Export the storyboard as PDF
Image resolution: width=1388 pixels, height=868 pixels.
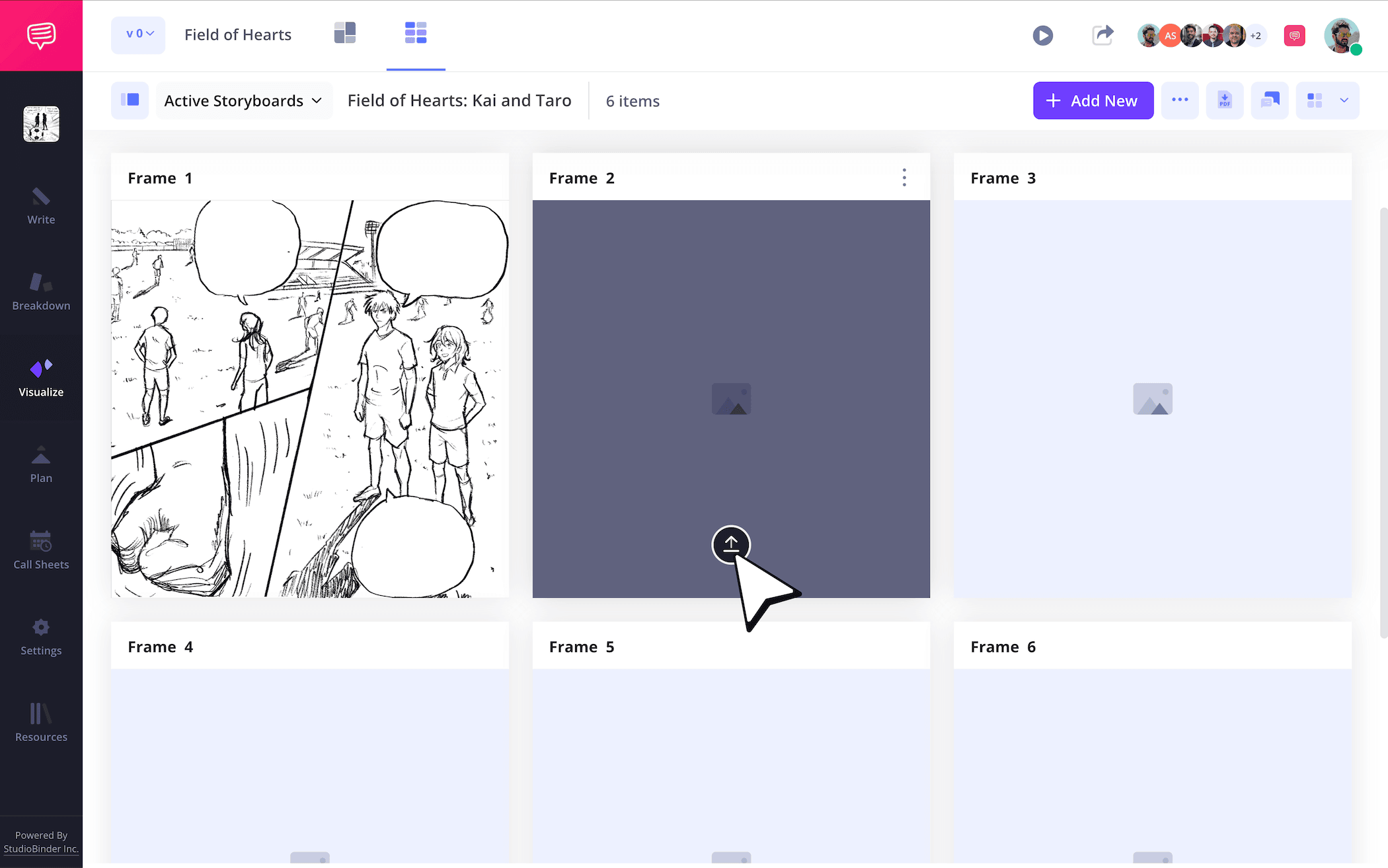coord(1225,100)
